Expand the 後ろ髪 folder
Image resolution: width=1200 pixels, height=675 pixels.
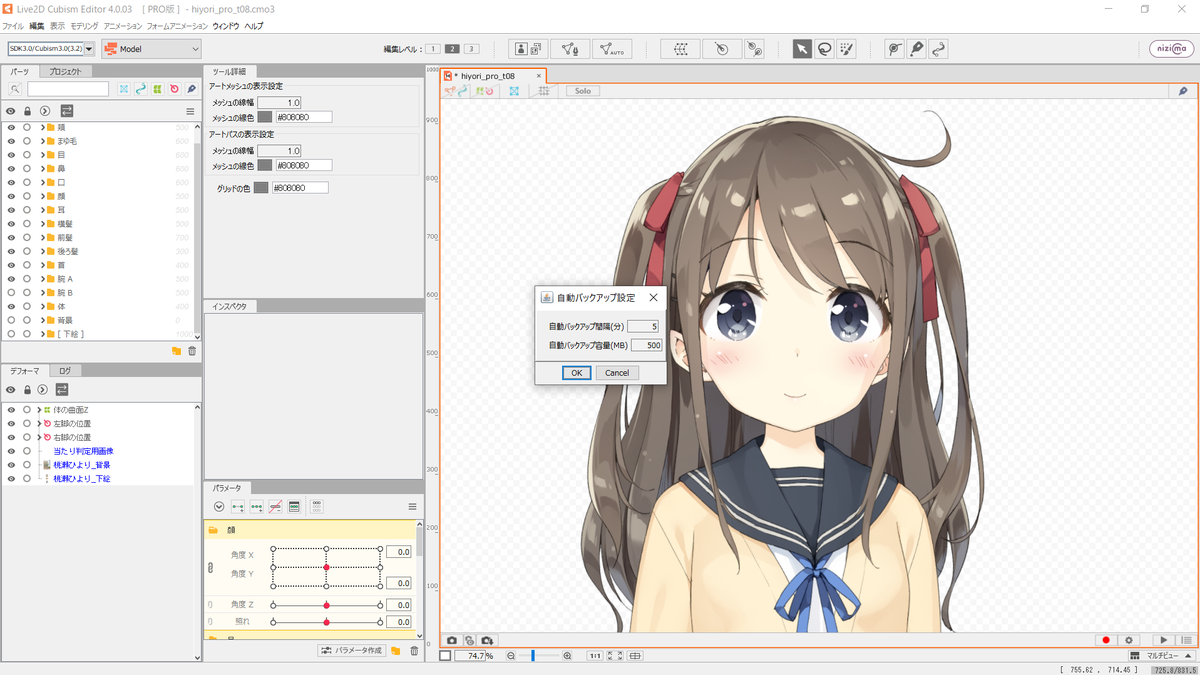click(x=43, y=252)
